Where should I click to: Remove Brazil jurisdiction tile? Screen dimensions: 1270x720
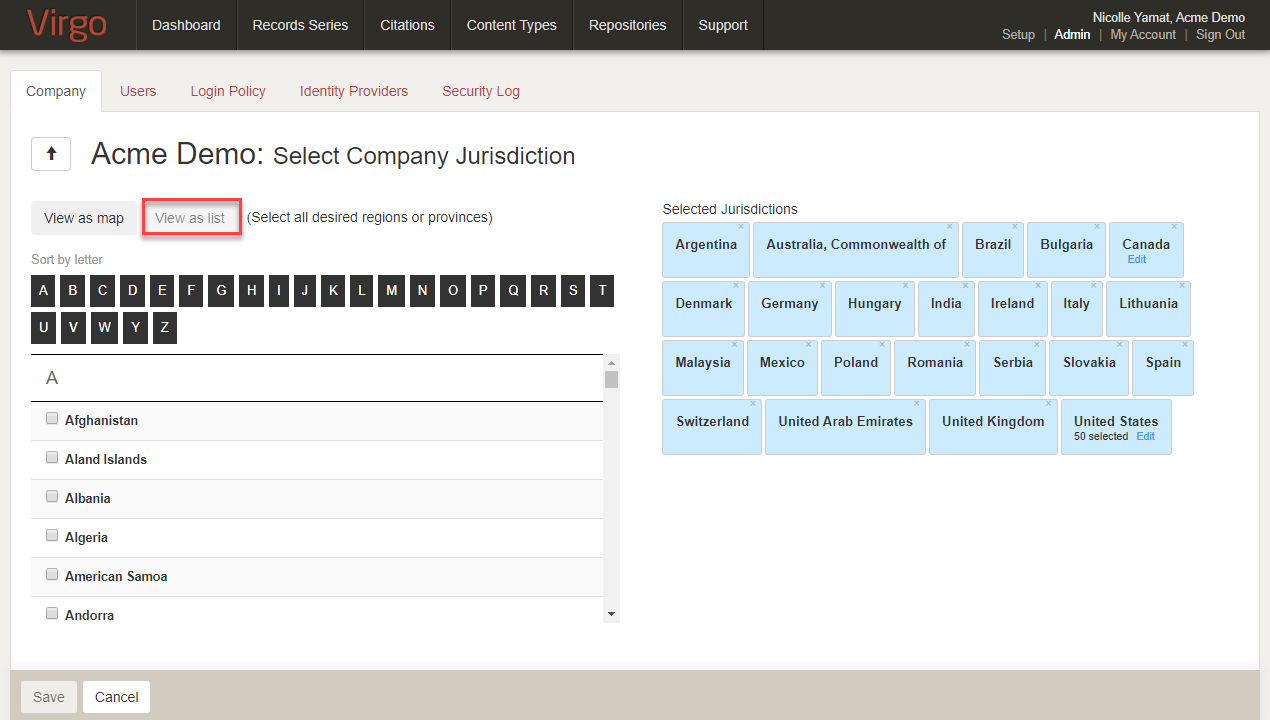tap(1015, 227)
